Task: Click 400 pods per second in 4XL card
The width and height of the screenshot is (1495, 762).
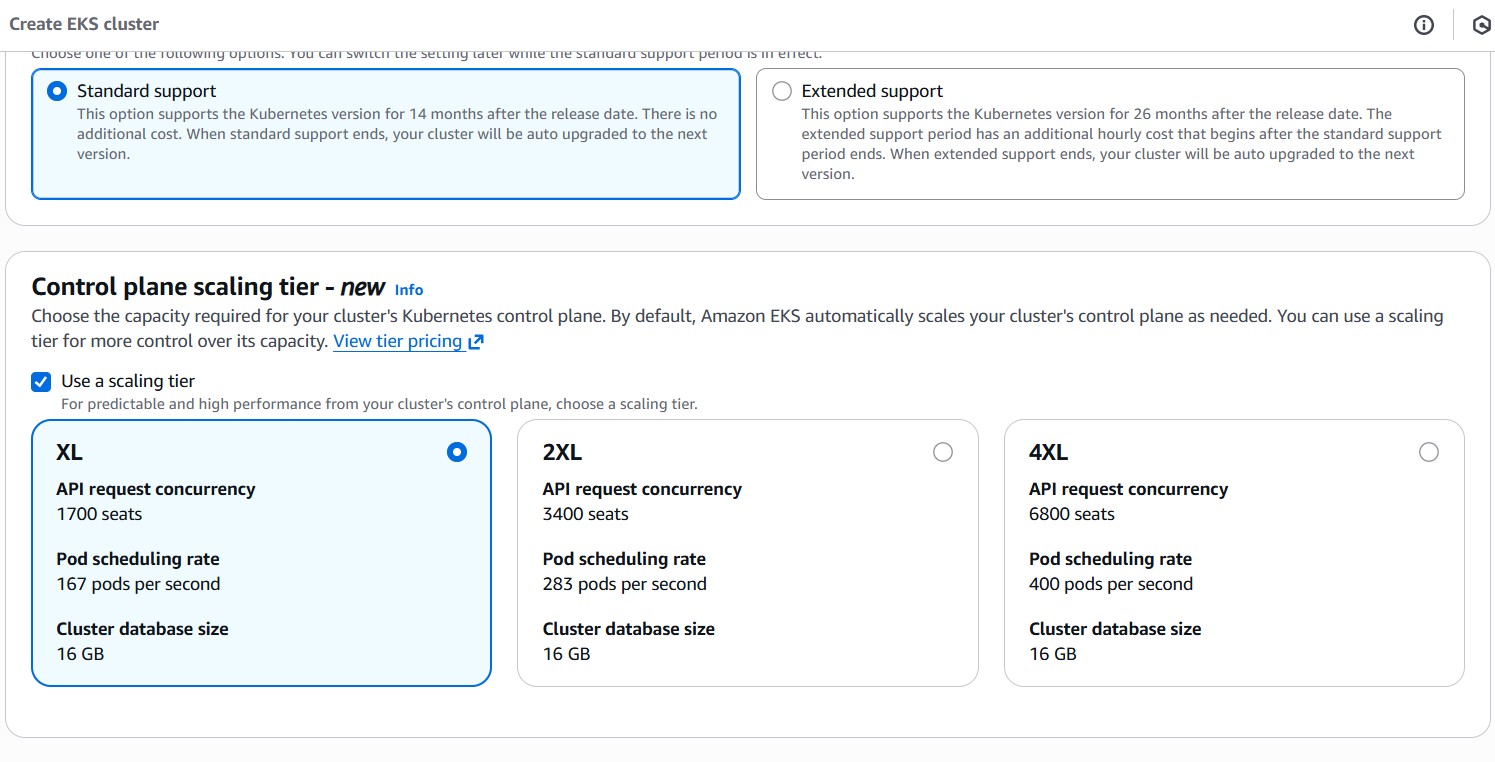Action: pos(1110,584)
